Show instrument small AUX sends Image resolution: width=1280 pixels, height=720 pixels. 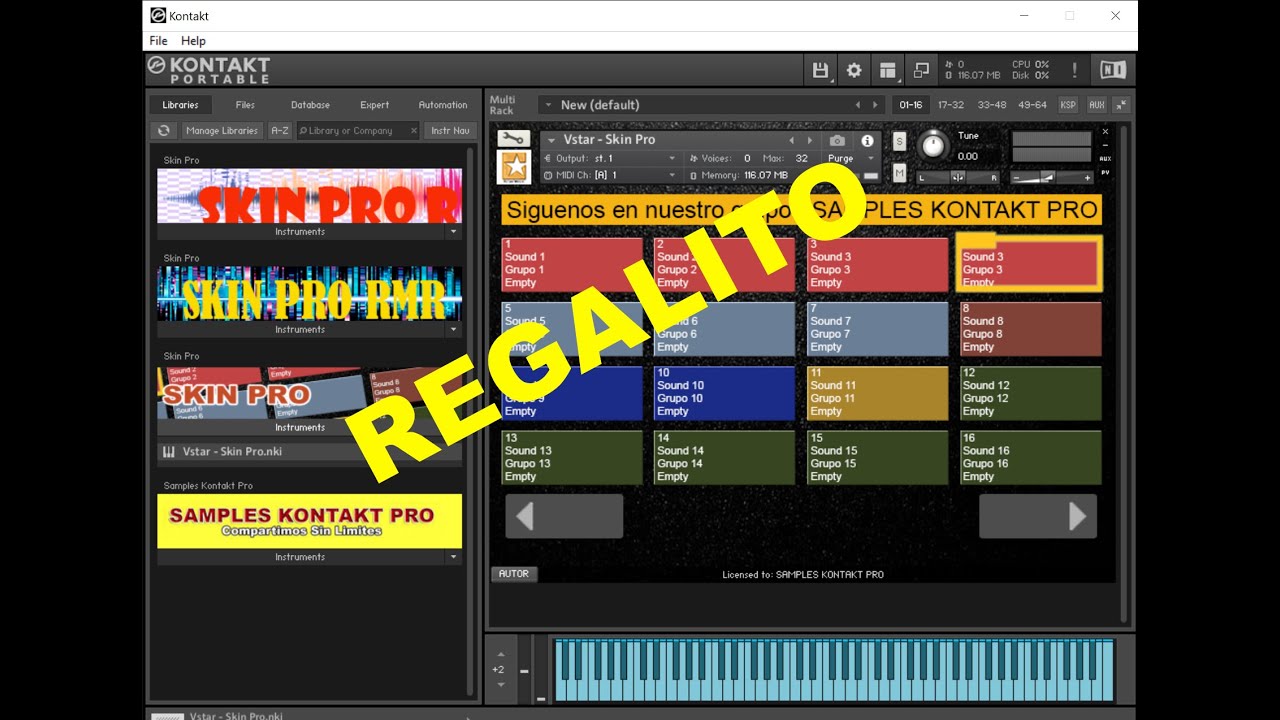click(x=1105, y=159)
